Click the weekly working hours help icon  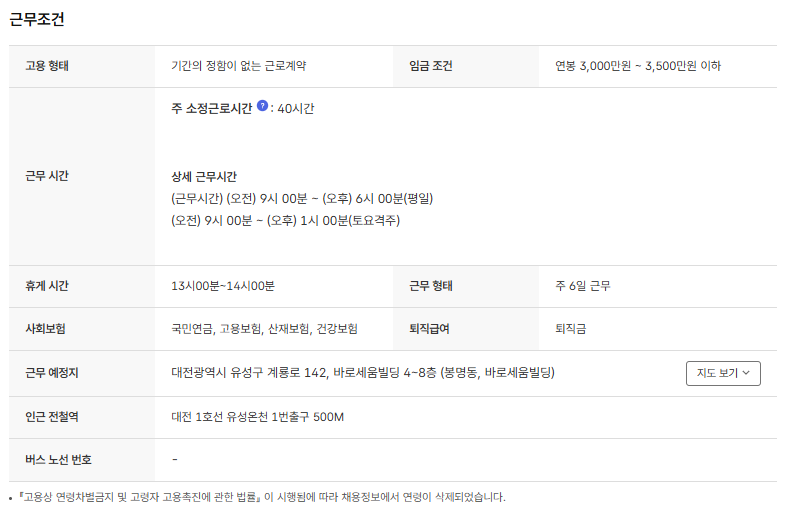262,106
